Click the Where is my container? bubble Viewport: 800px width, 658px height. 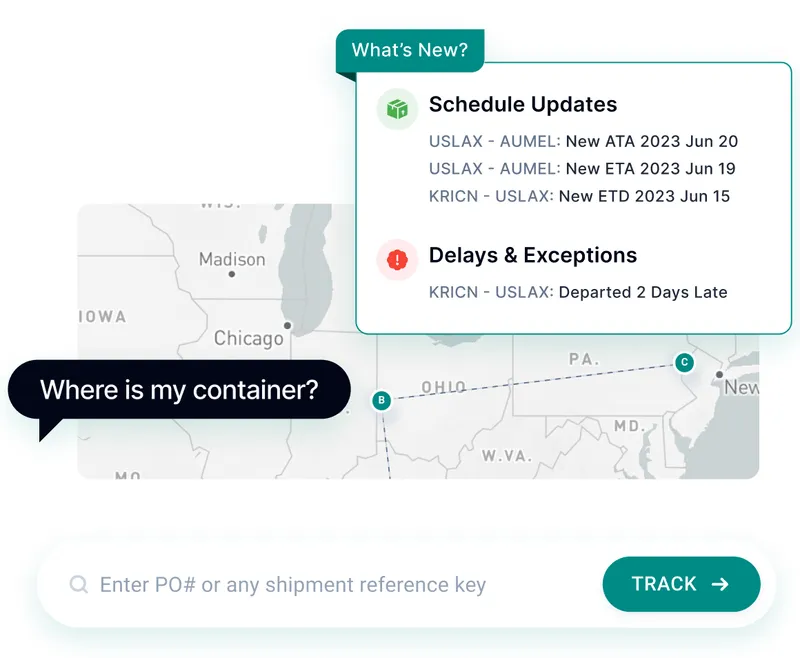(x=179, y=390)
